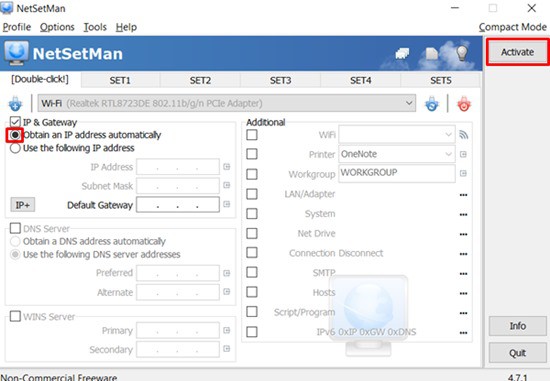Screen dimensions: 550x381
Task: Check the LAN/Adapter checkbox
Action: click(x=252, y=194)
